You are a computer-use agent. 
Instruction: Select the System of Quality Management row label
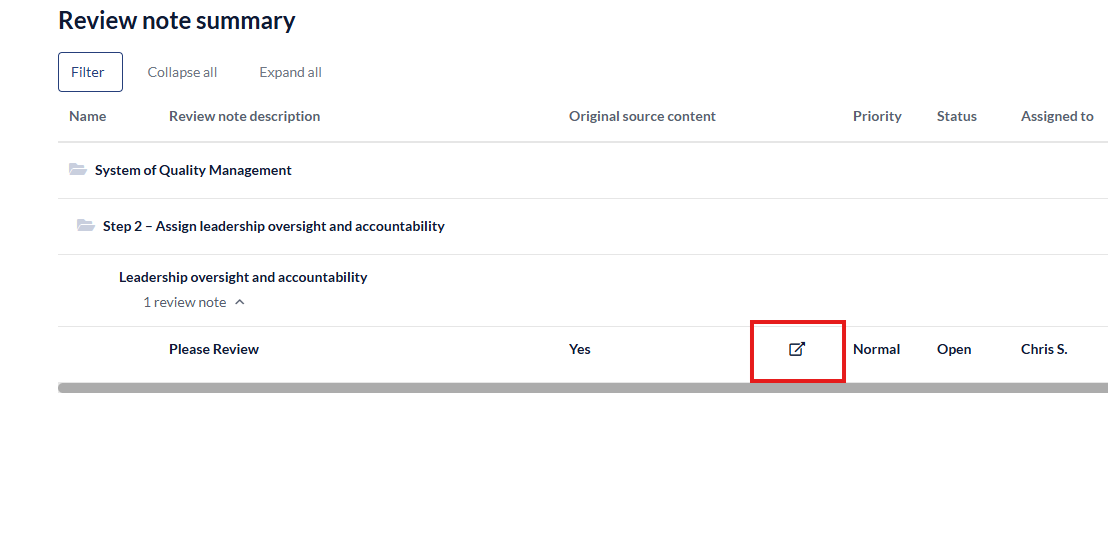(193, 170)
